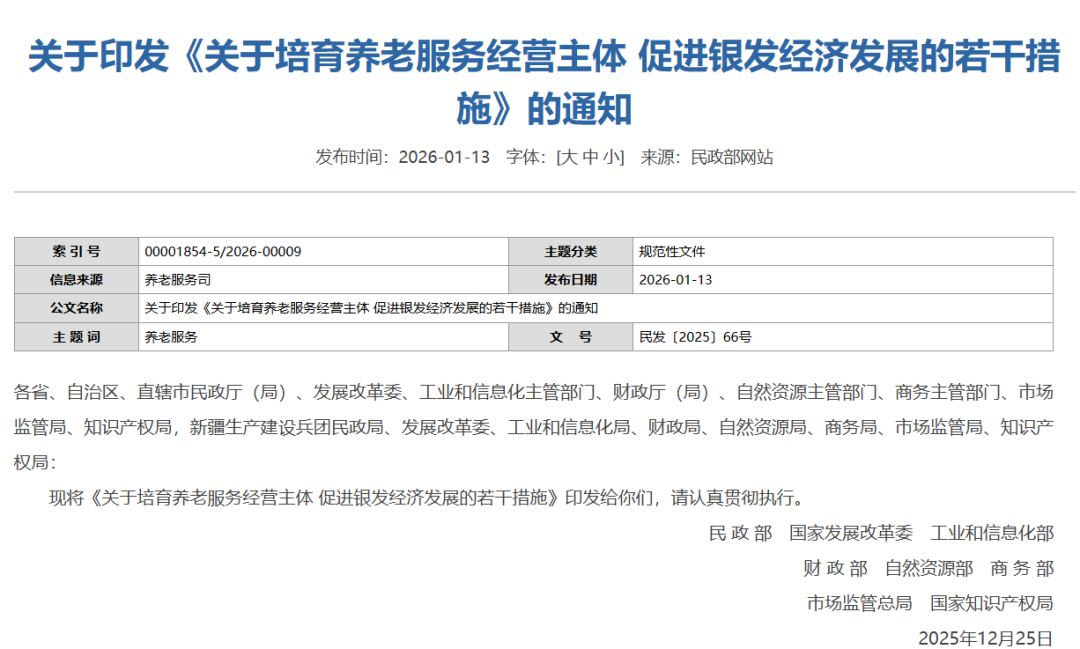The width and height of the screenshot is (1080, 649).
Task: Click 养老服务司 in the info source row
Action: point(178,280)
